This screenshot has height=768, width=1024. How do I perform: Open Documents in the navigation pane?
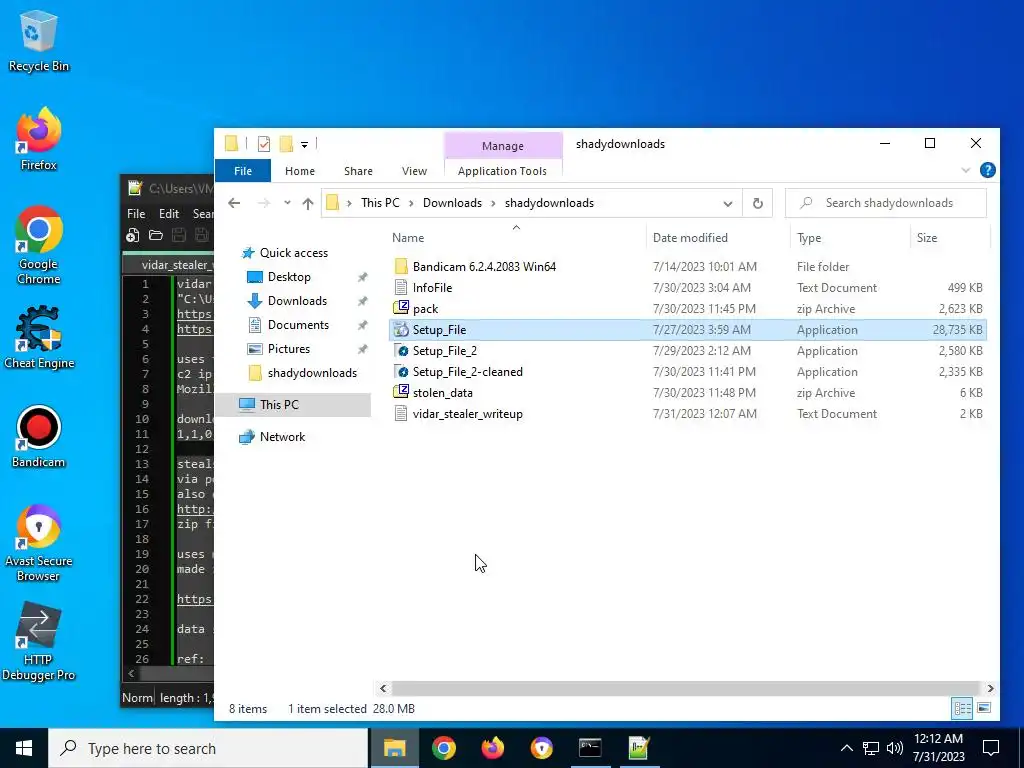pos(298,325)
